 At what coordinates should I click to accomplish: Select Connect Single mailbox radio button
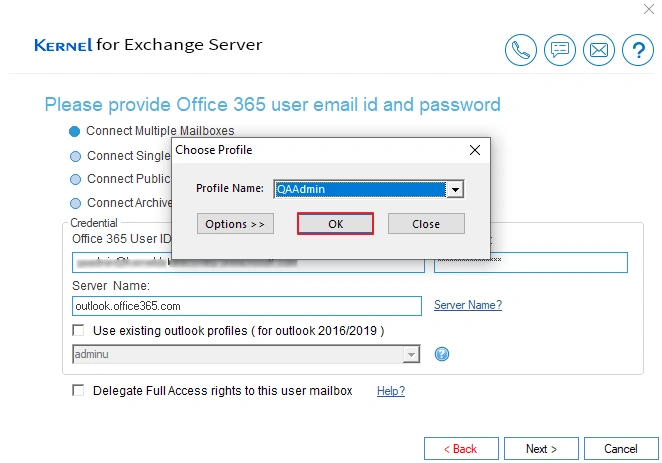coord(76,157)
